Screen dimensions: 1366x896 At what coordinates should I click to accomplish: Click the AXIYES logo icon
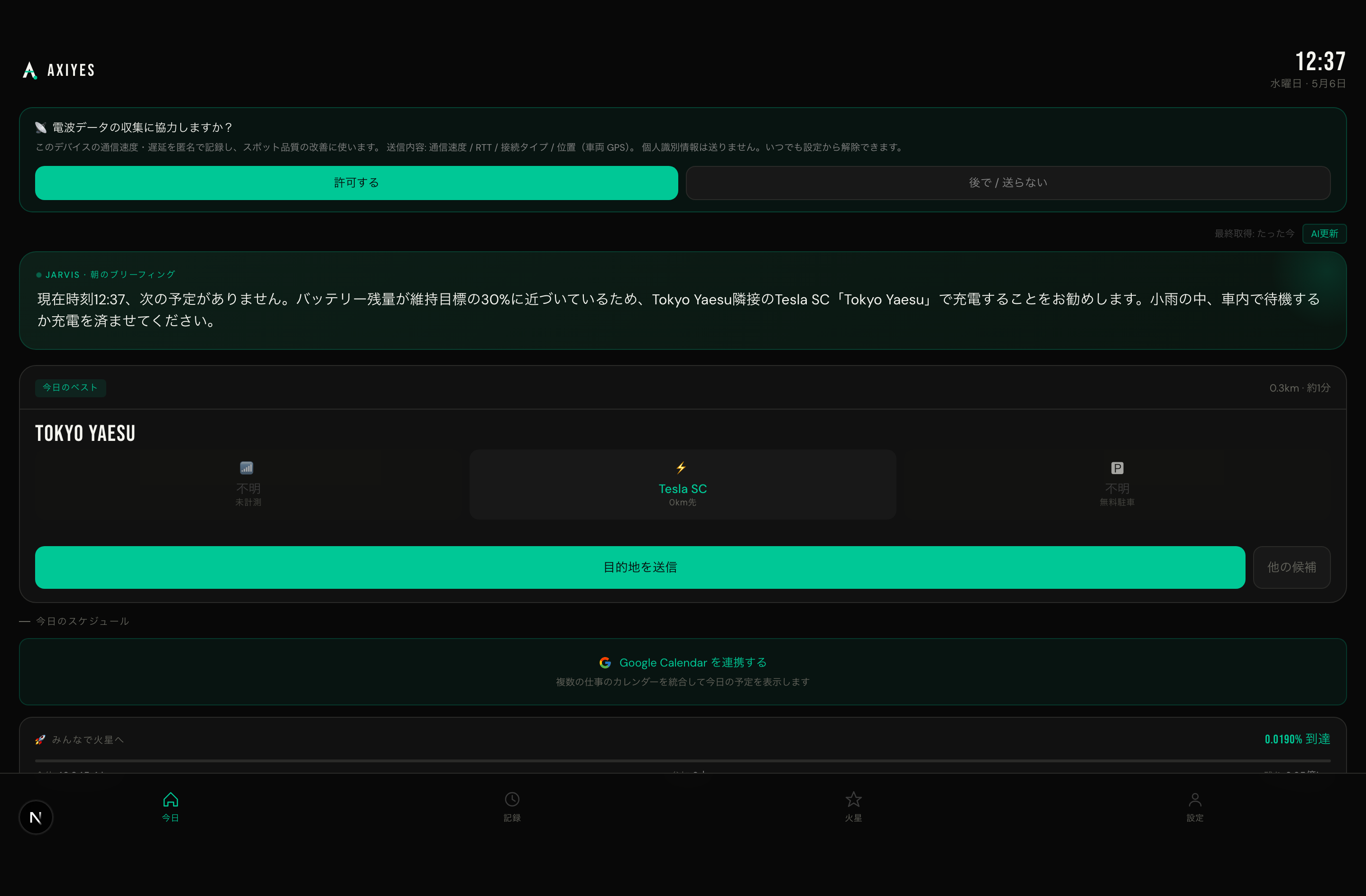coord(30,71)
